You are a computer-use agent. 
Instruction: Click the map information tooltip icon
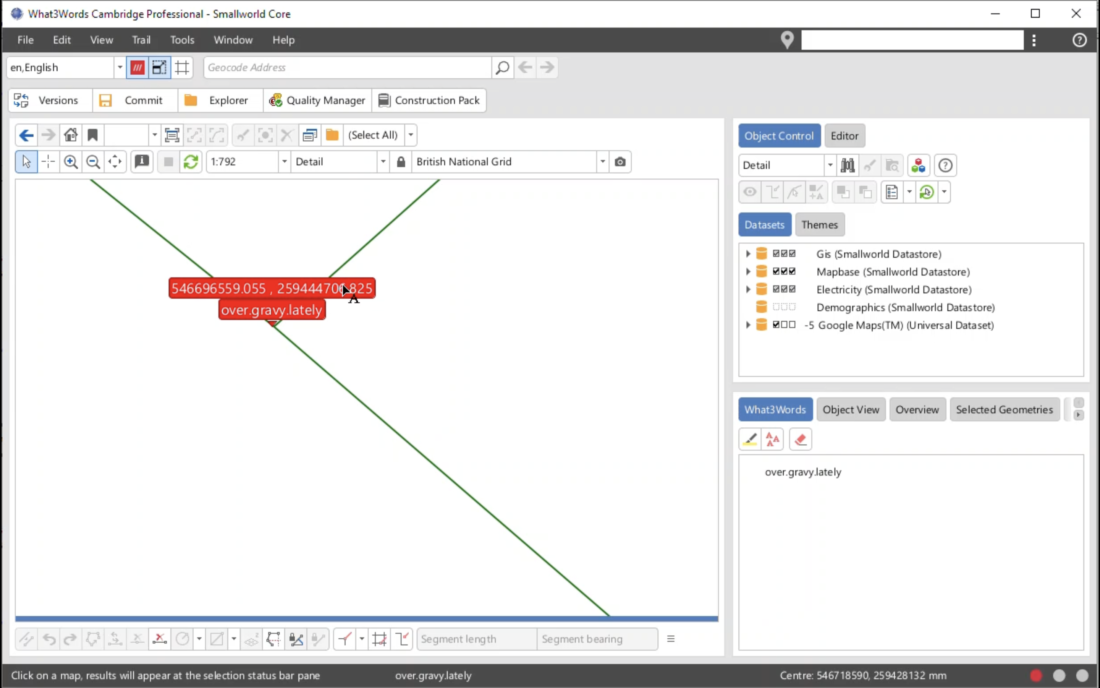(142, 162)
